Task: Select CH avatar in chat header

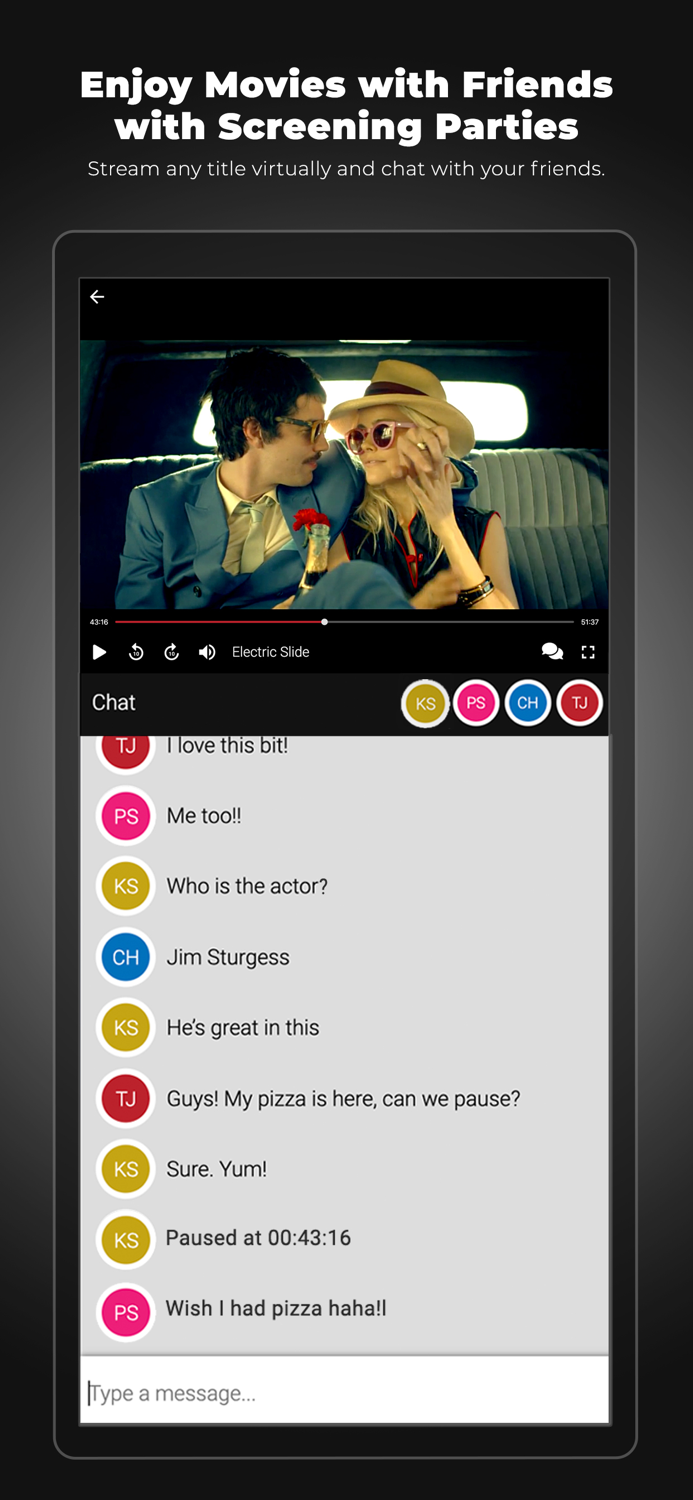Action: coord(528,703)
